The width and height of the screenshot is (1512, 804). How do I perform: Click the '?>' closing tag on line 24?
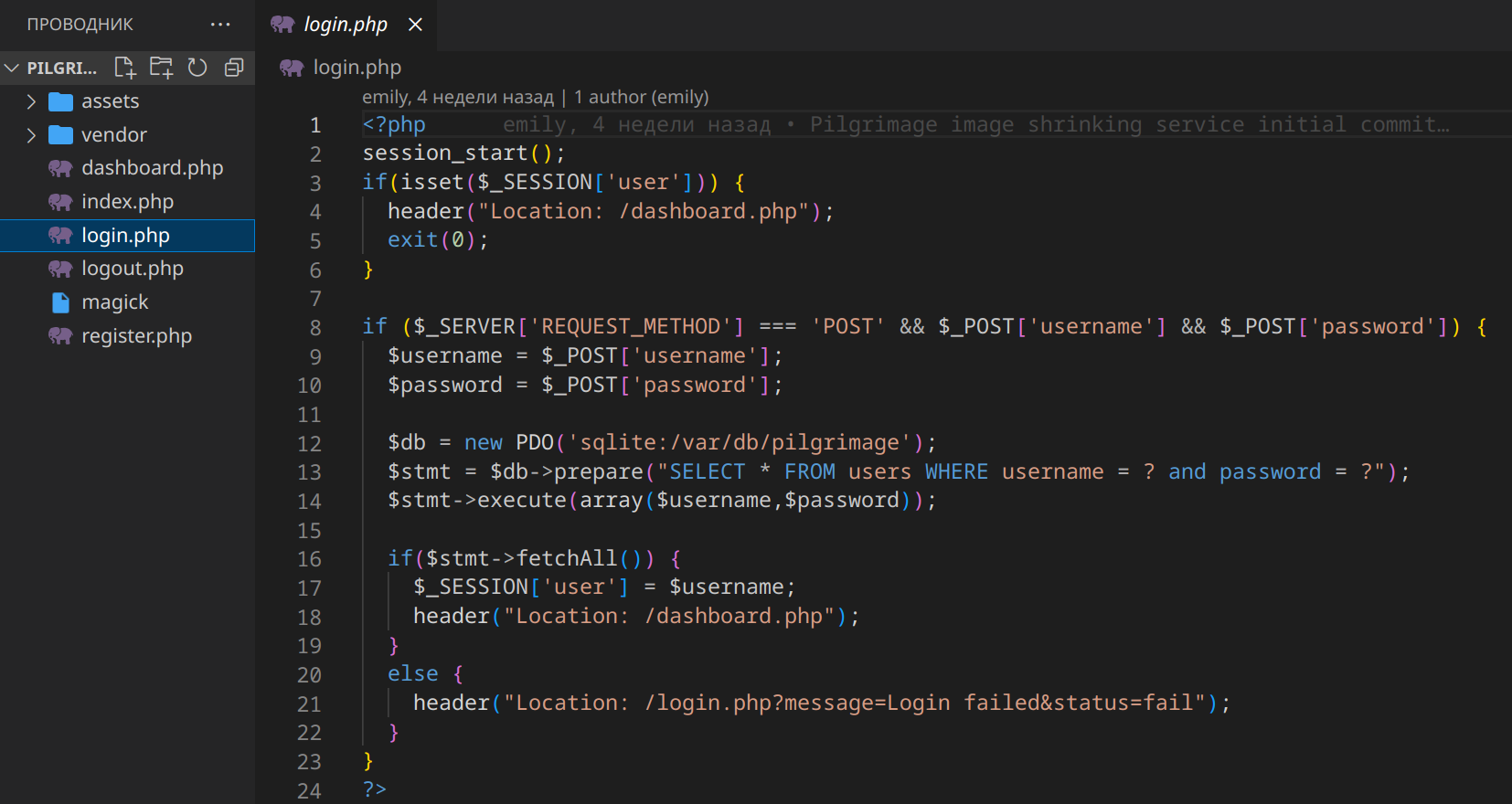[x=375, y=790]
